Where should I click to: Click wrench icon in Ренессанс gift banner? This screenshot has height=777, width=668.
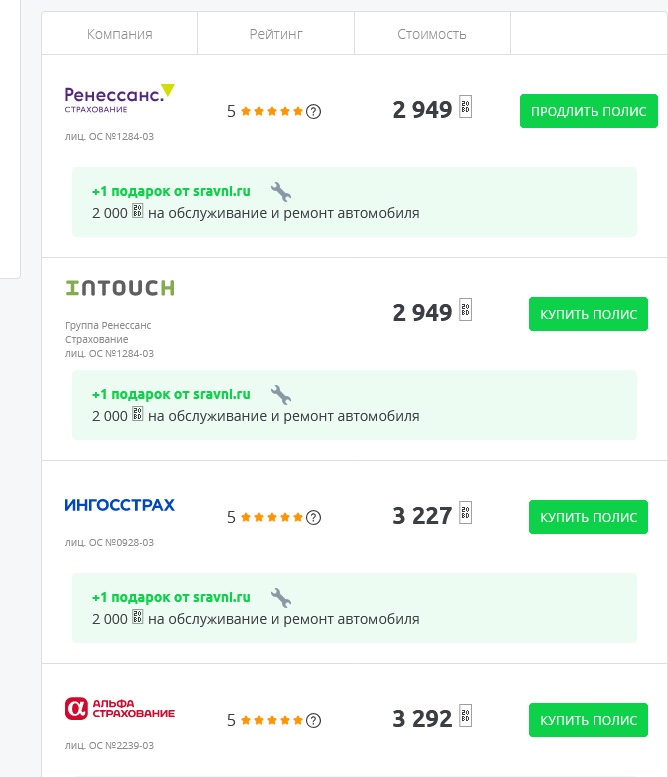(x=281, y=191)
